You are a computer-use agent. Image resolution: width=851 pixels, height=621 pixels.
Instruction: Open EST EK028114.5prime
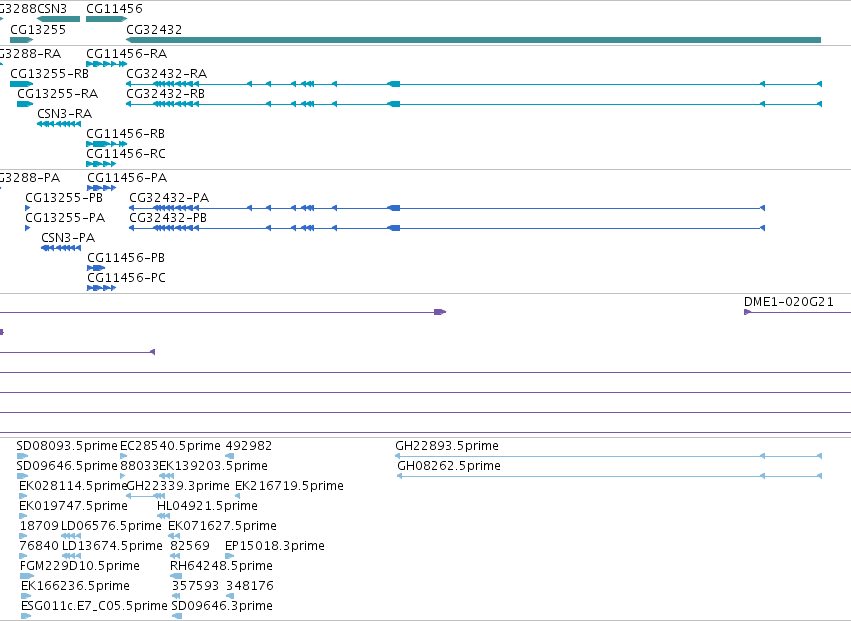coord(23,496)
